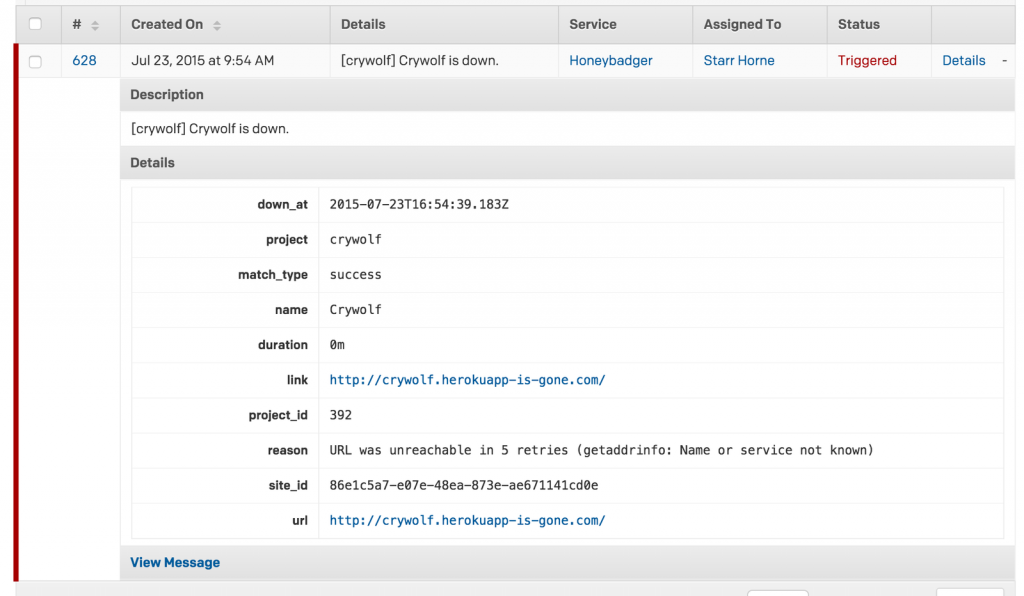This screenshot has height=596, width=1024.
Task: Sort the Assigned To column
Action: coord(743,24)
